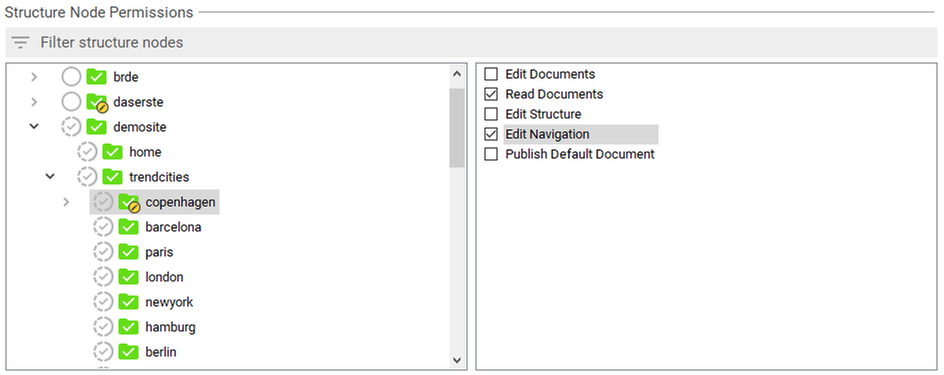Click the Publish Default Document label text
The image size is (944, 375).
tap(580, 154)
